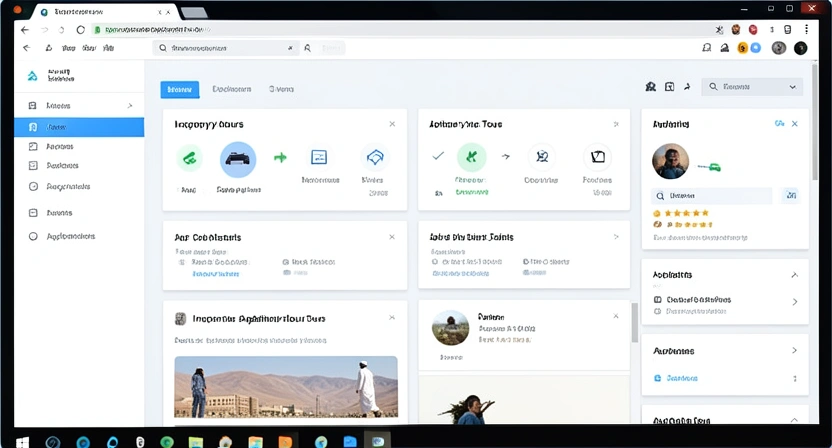Click the browser back arrow
The width and height of the screenshot is (832, 448).
coord(25,30)
